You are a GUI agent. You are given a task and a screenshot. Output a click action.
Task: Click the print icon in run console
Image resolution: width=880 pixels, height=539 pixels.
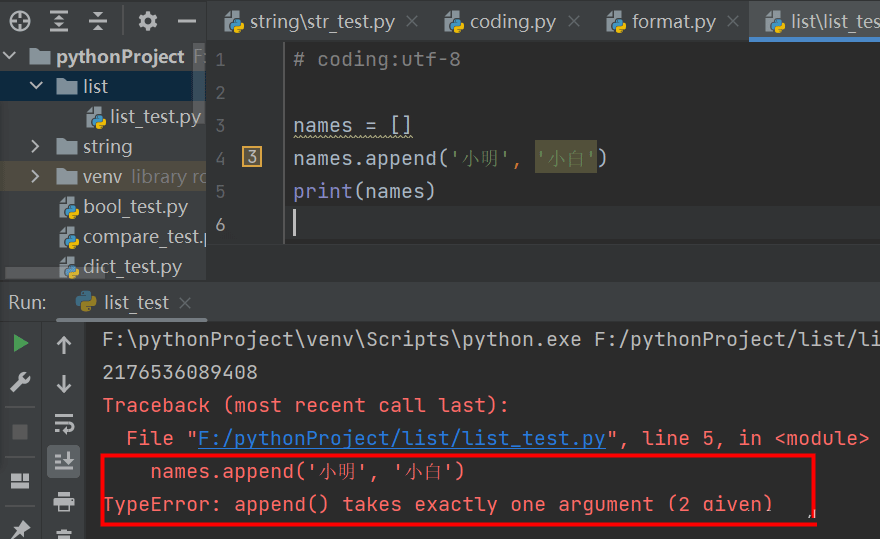(x=64, y=501)
